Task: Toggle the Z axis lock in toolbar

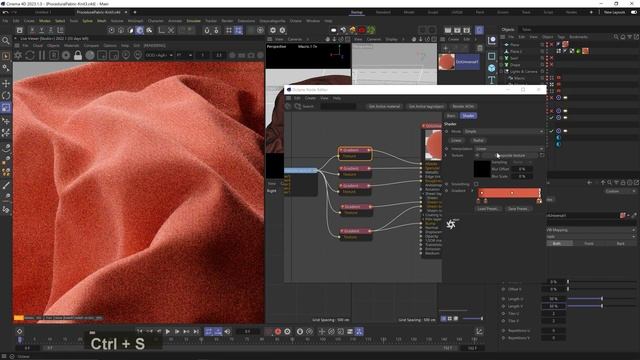Action: [x=51, y=30]
